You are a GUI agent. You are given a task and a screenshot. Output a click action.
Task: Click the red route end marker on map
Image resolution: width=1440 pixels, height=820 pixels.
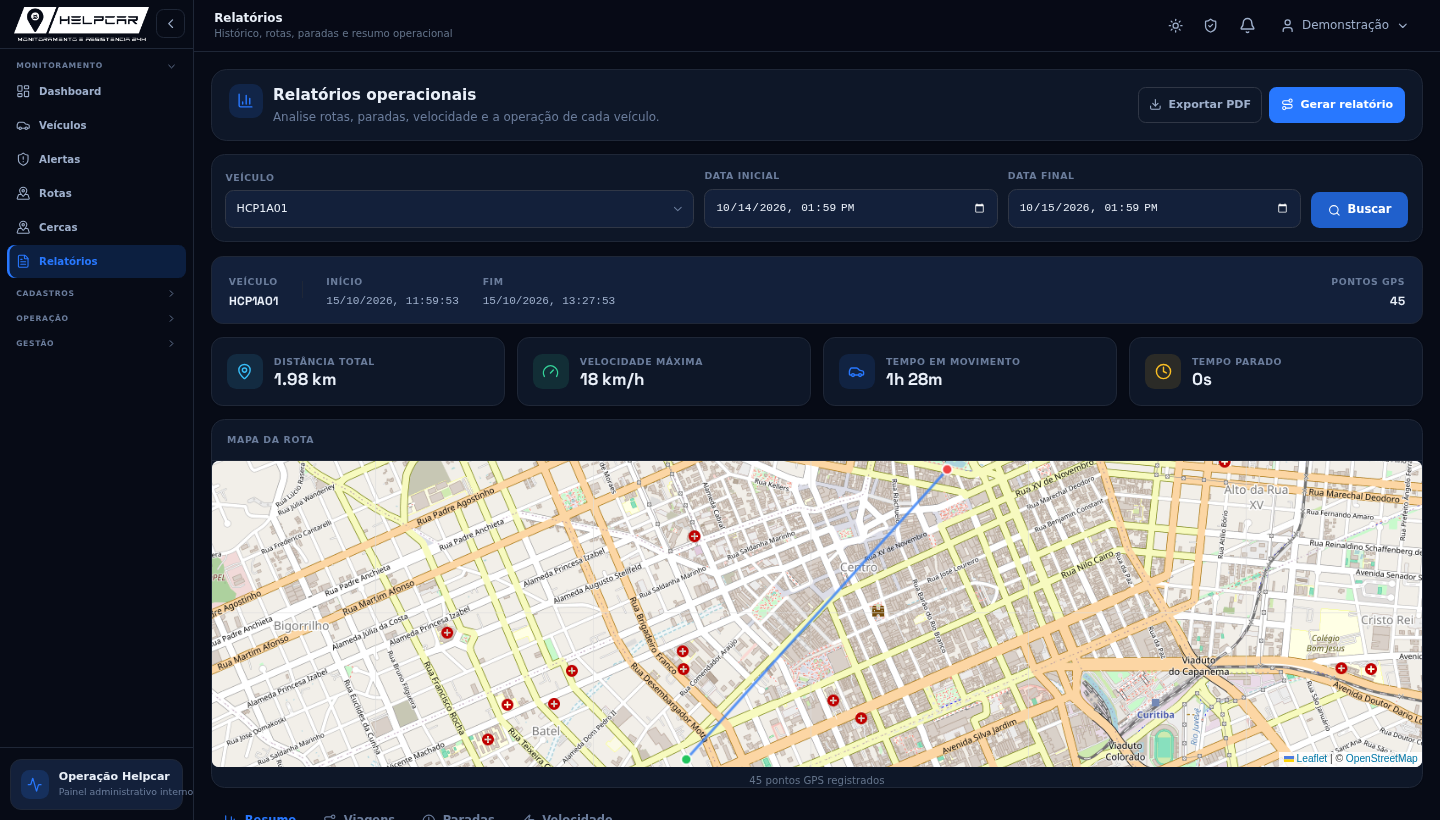[x=947, y=469]
